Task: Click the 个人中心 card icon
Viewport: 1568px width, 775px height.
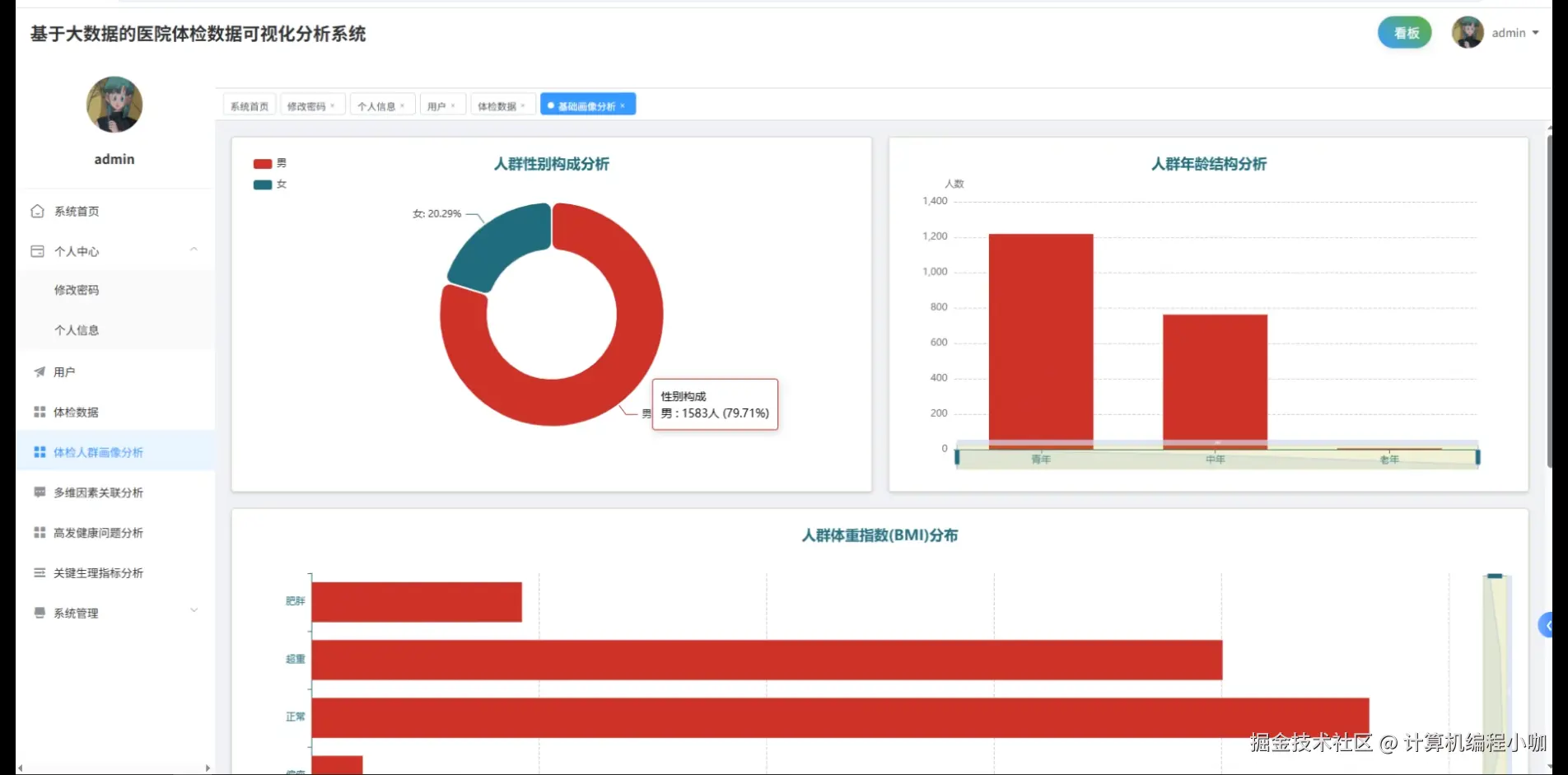Action: [x=37, y=251]
